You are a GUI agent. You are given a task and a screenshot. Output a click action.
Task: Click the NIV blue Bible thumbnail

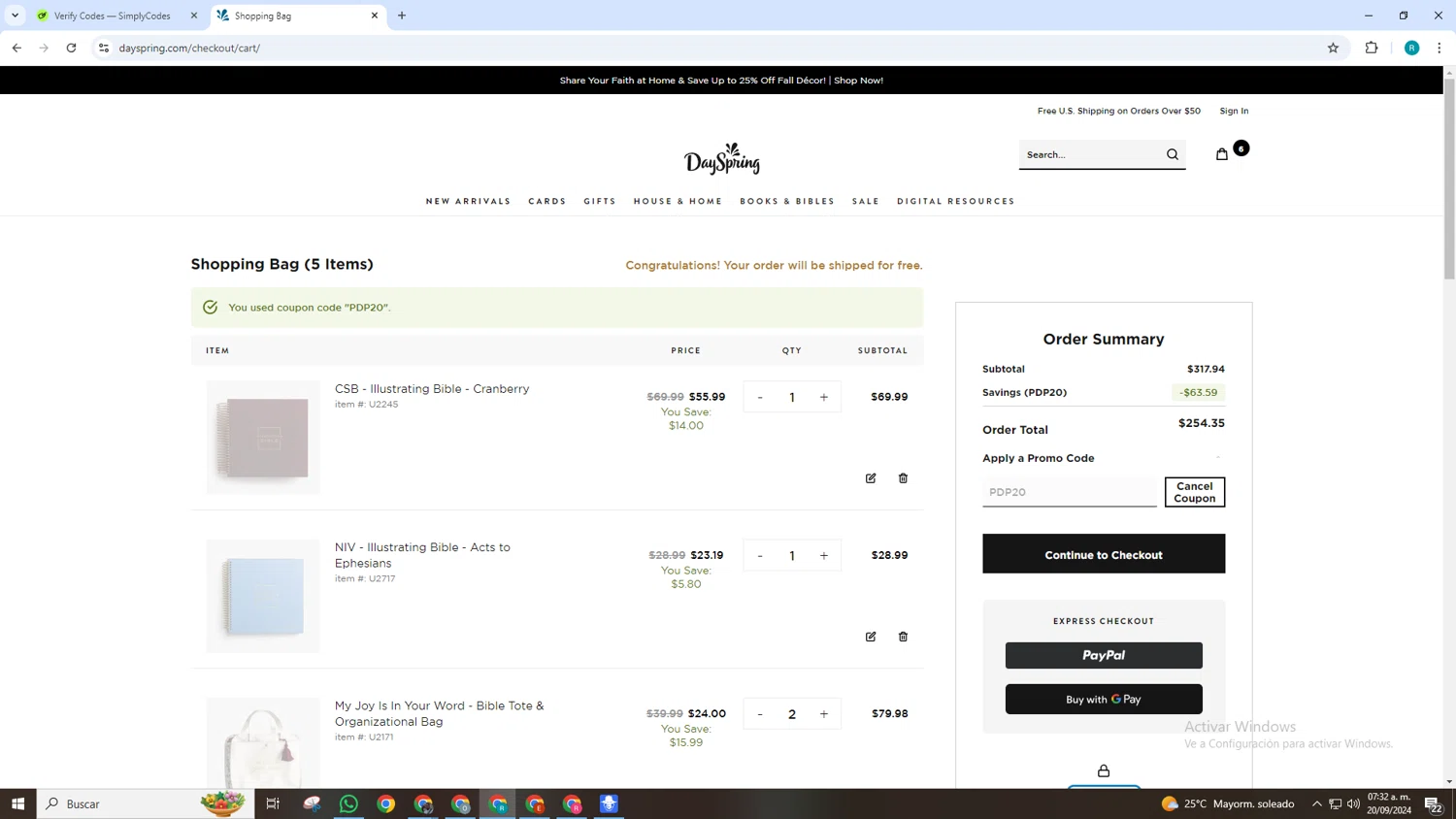263,596
